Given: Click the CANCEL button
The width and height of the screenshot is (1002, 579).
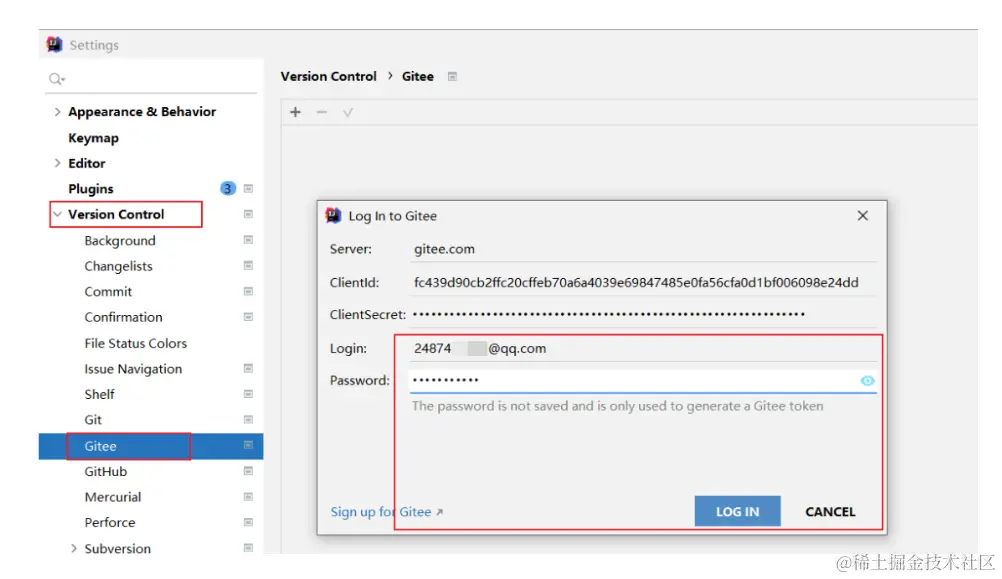Looking at the screenshot, I should [830, 511].
